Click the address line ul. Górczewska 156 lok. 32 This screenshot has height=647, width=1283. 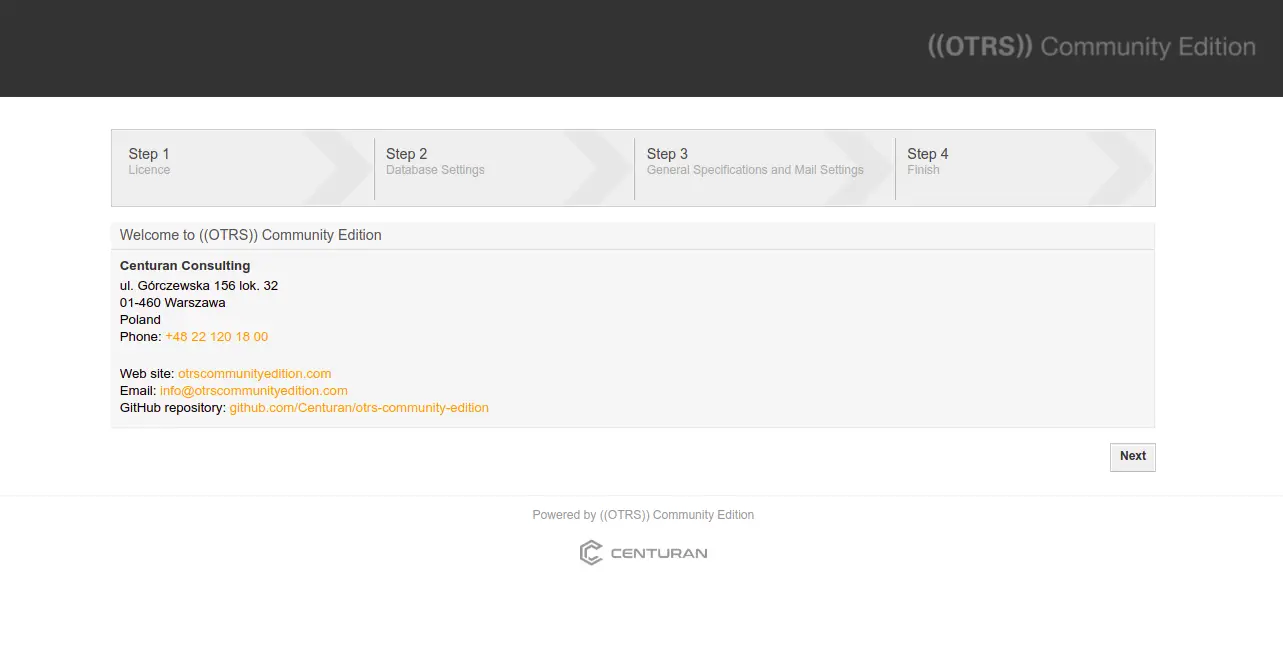[x=199, y=286]
